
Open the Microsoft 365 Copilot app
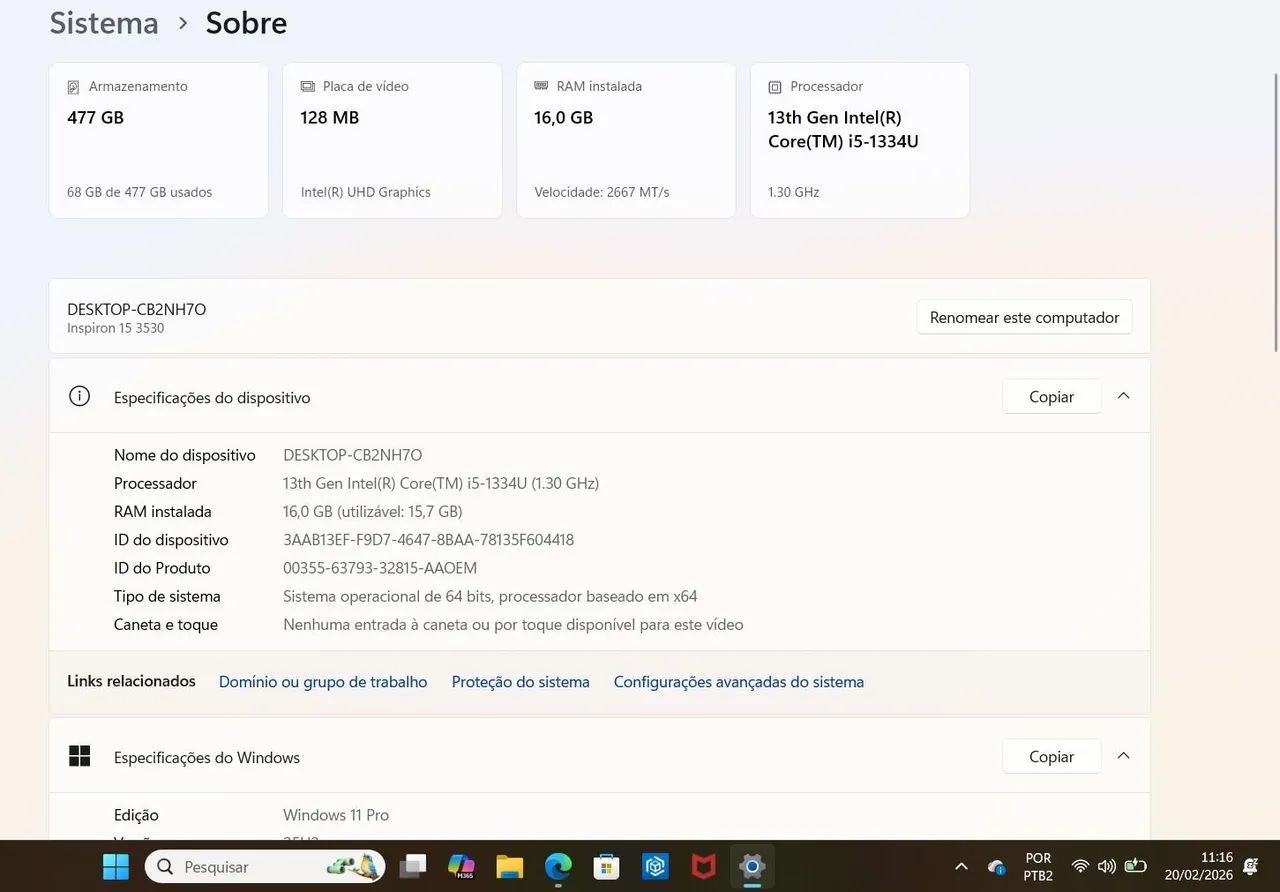[461, 866]
